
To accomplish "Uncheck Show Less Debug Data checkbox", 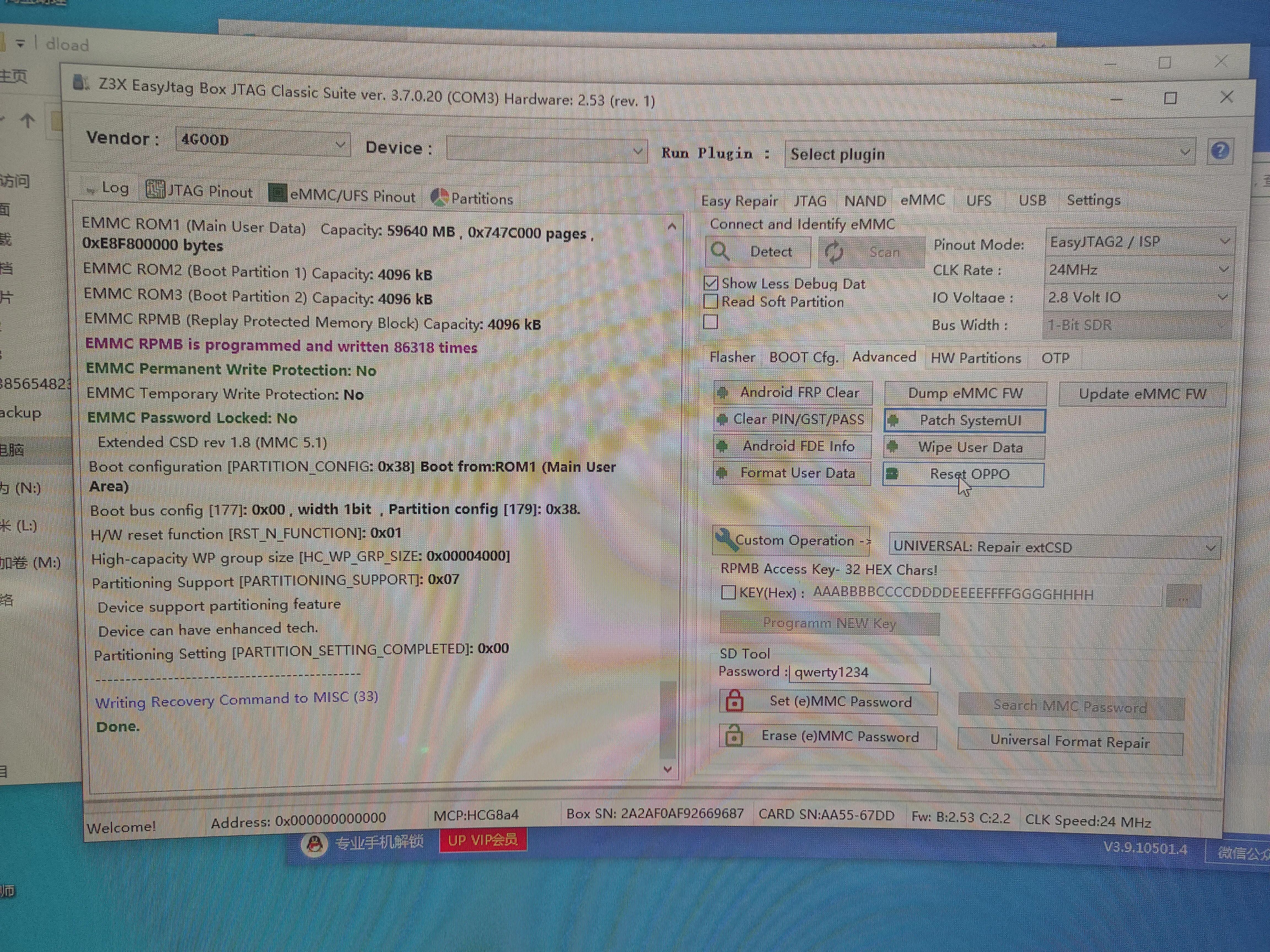I will 711,283.
